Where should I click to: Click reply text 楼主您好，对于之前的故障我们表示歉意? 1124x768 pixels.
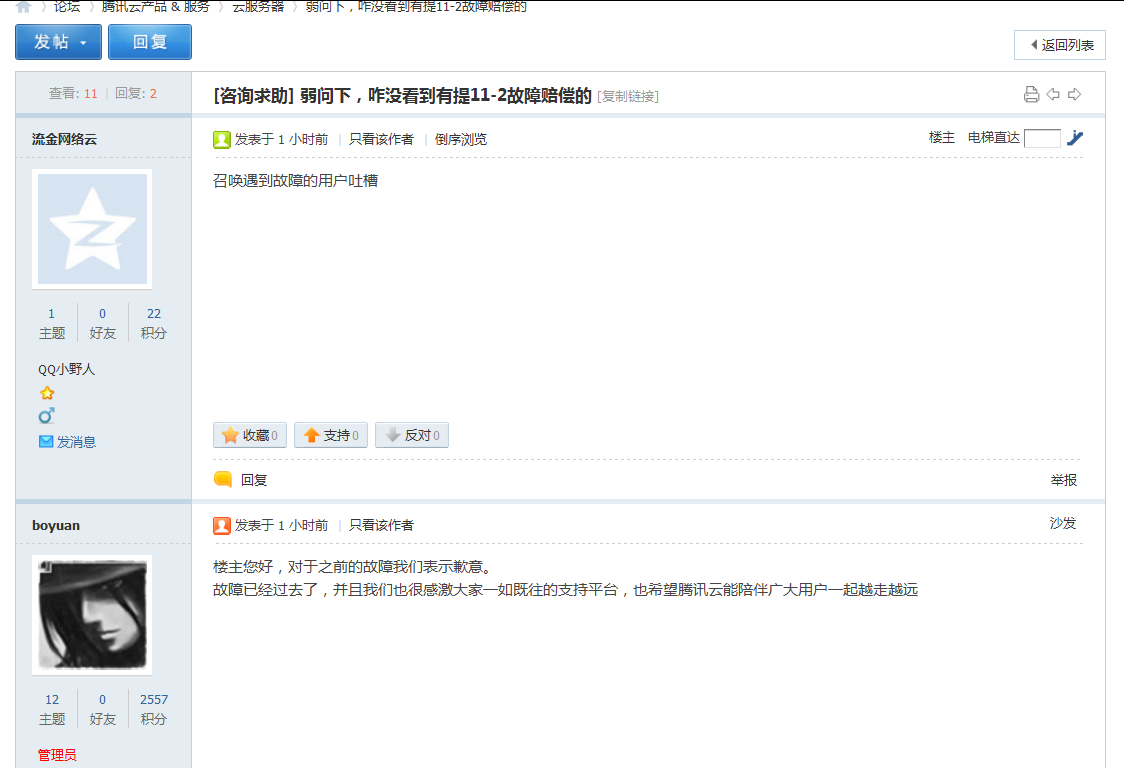[353, 567]
